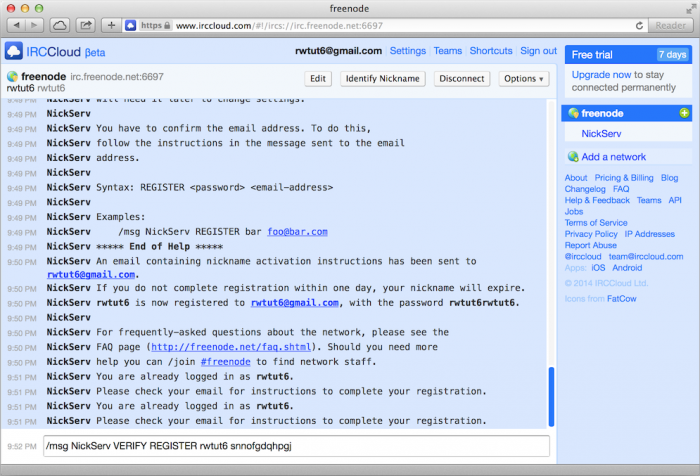Open the Reader view button
Viewport: 700px width, 476px height.
[x=670, y=25]
